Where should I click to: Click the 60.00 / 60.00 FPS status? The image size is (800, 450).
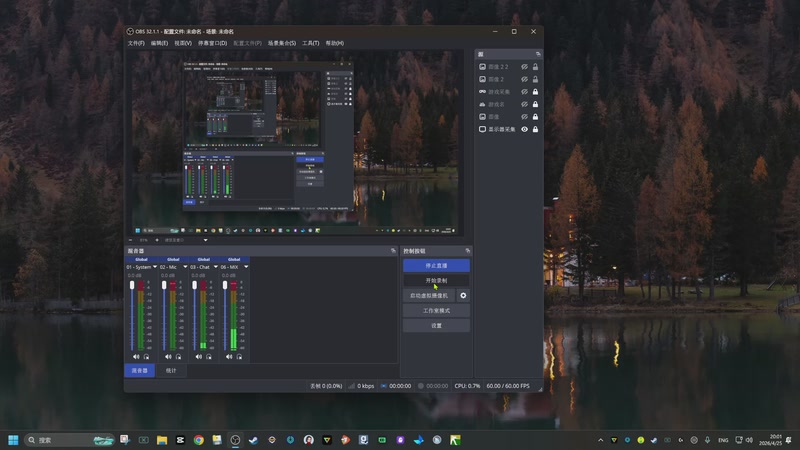(508, 386)
